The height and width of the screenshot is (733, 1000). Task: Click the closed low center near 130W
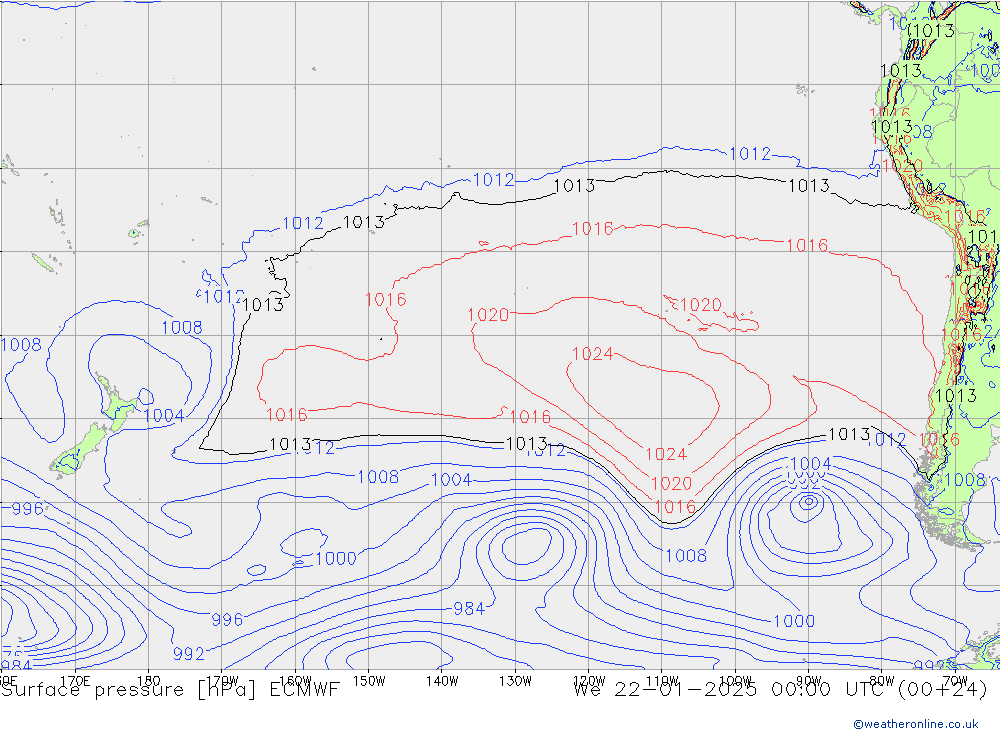(525, 546)
